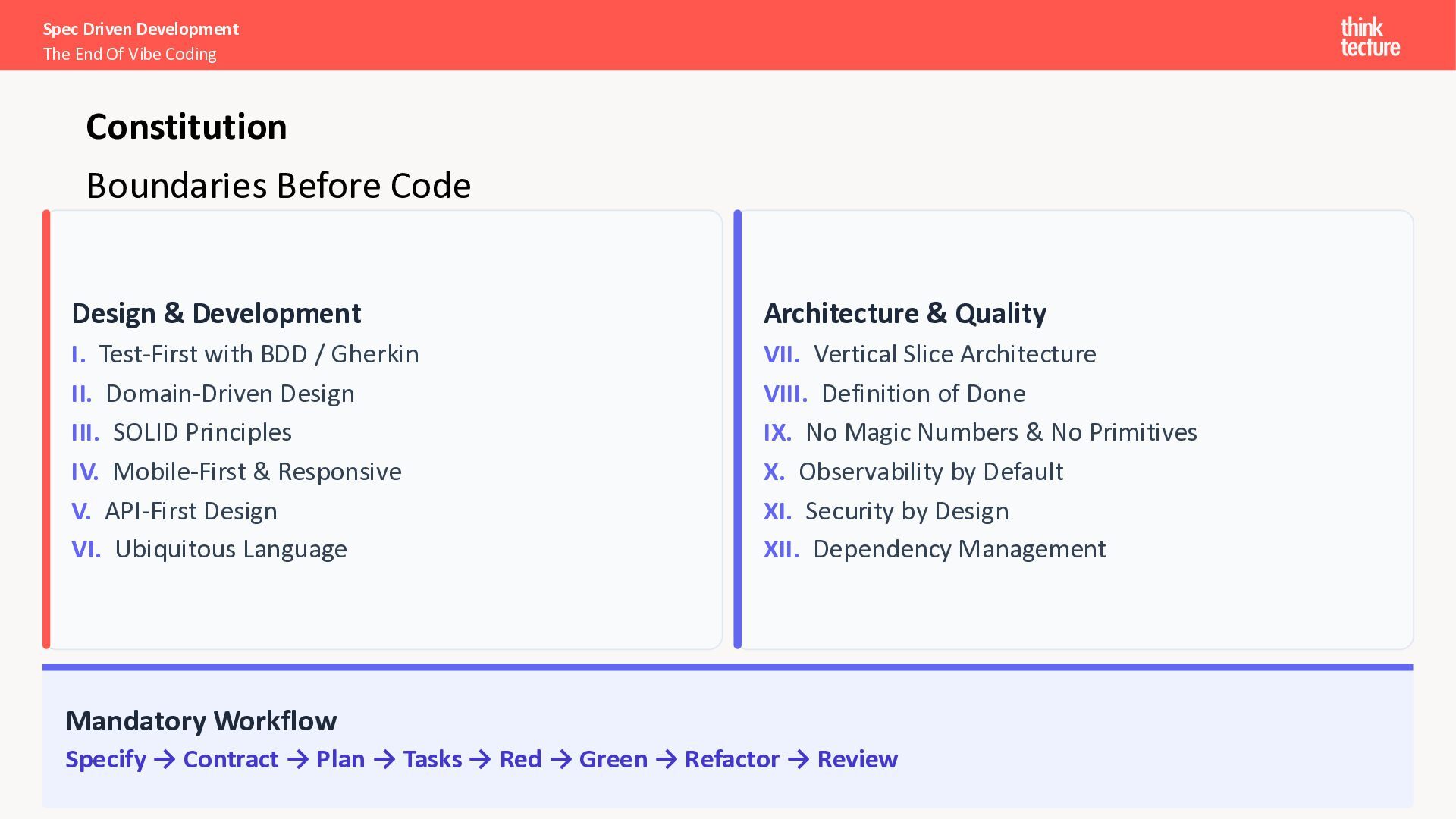This screenshot has width=1456, height=819.
Task: Click the thinktecture logo
Action: (1370, 37)
